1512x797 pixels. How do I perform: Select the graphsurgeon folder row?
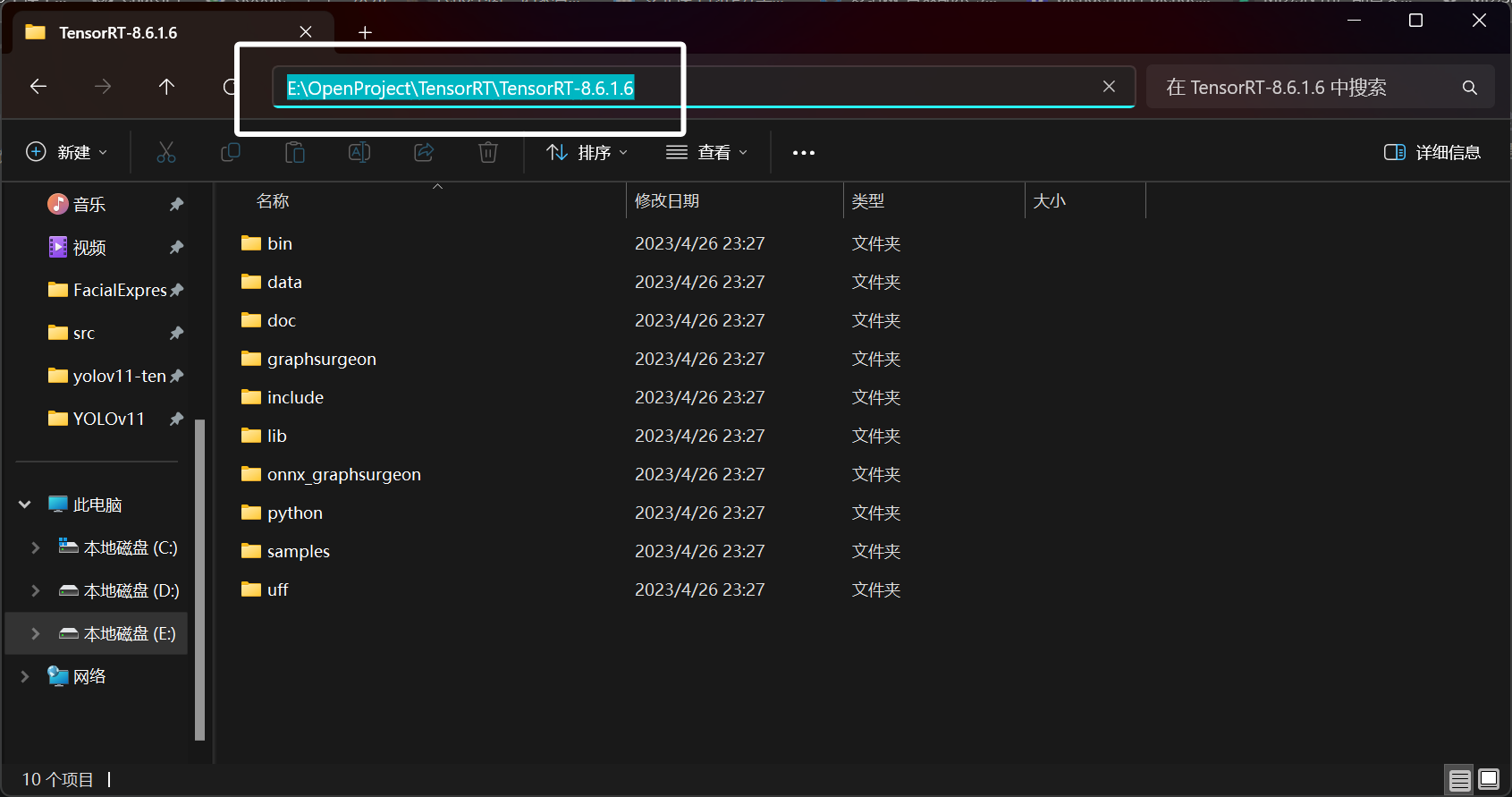click(x=693, y=359)
